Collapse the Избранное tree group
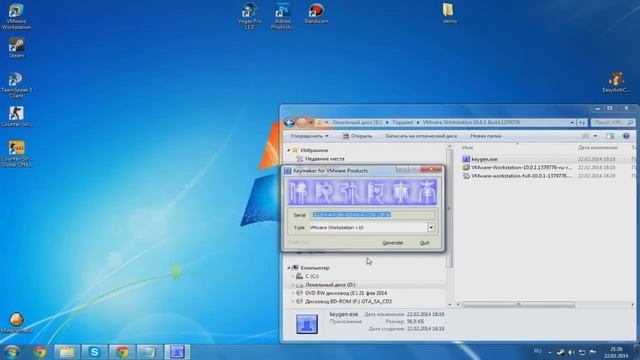640x360 pixels. [289, 150]
